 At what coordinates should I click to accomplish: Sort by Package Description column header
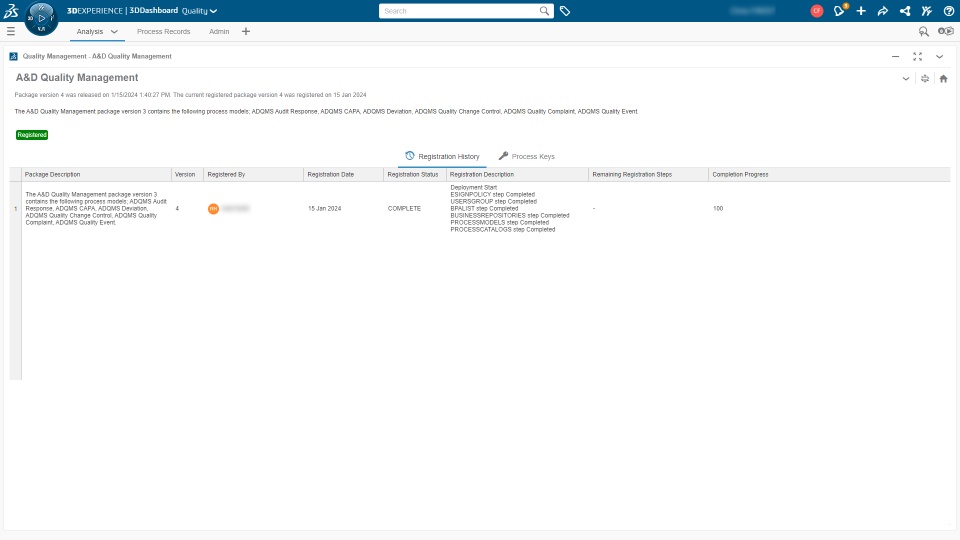(97, 174)
